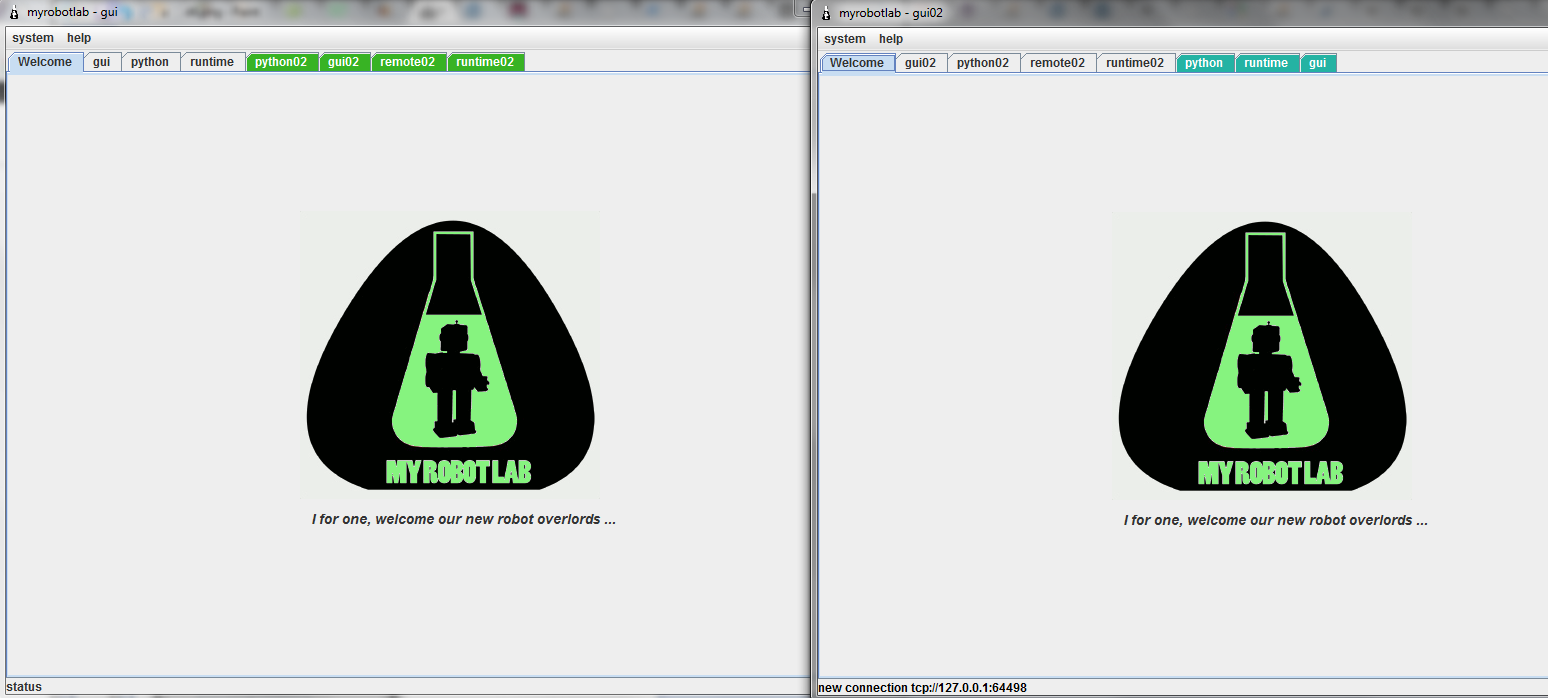
Task: Open the teal runtime tab in the gui02 window
Action: 1266,63
